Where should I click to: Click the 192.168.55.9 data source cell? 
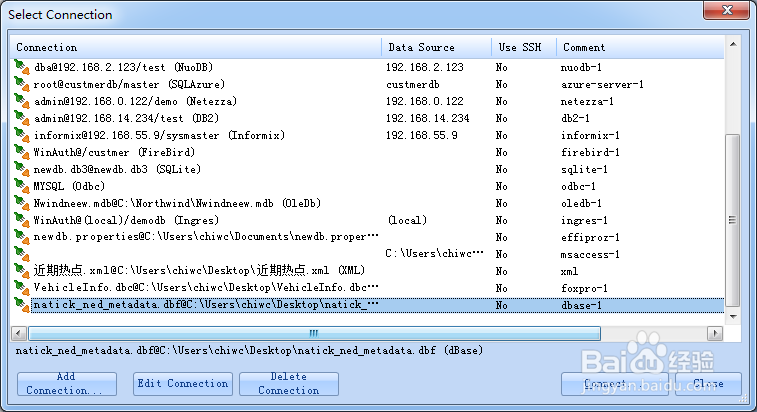[x=421, y=135]
